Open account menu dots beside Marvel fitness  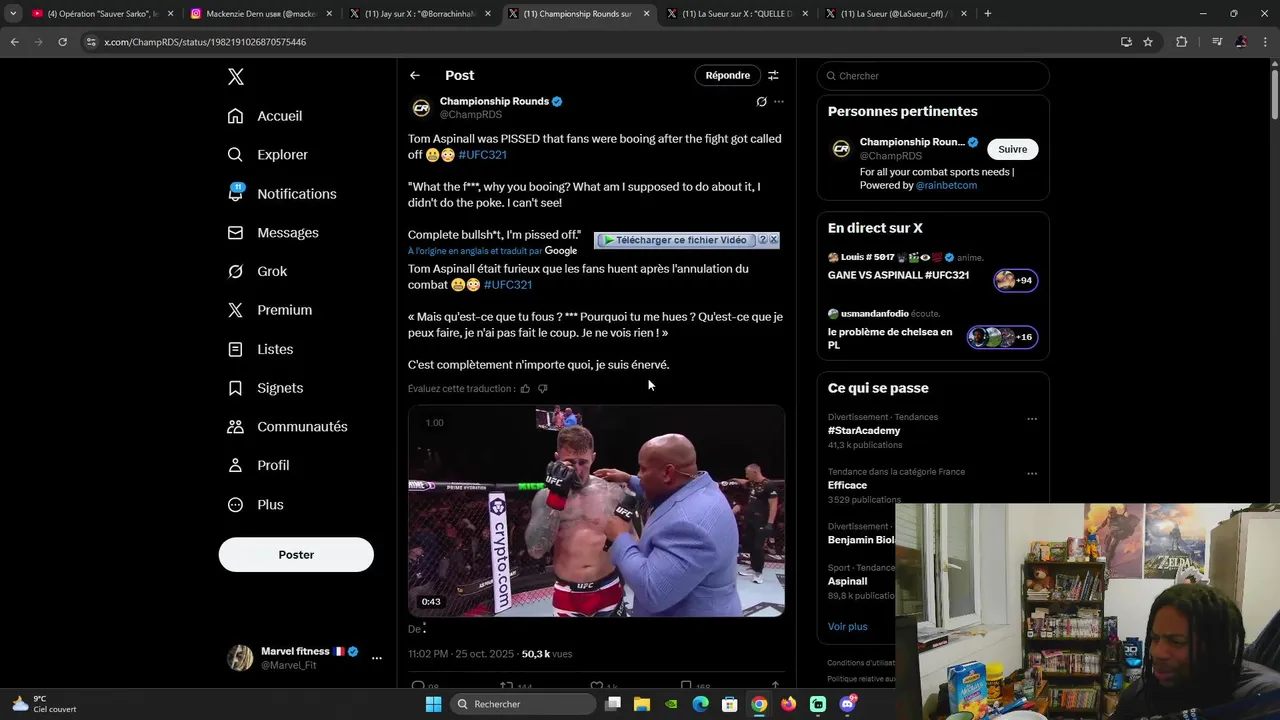pos(376,658)
